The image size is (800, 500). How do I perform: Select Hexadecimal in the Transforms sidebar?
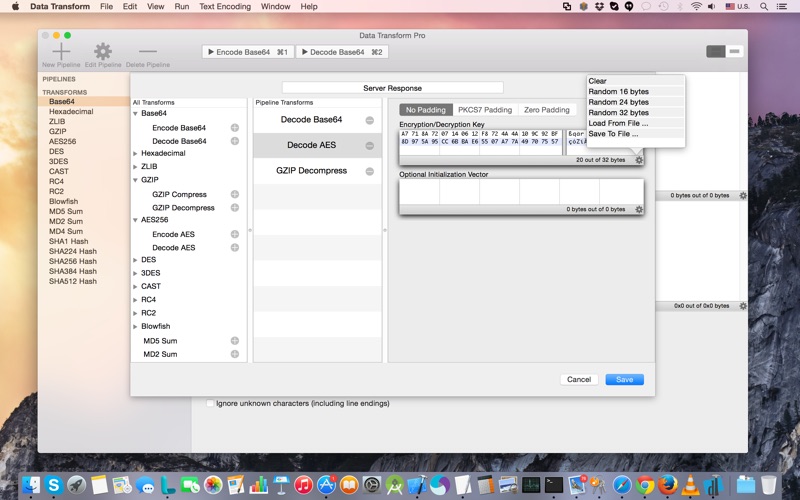coord(71,111)
